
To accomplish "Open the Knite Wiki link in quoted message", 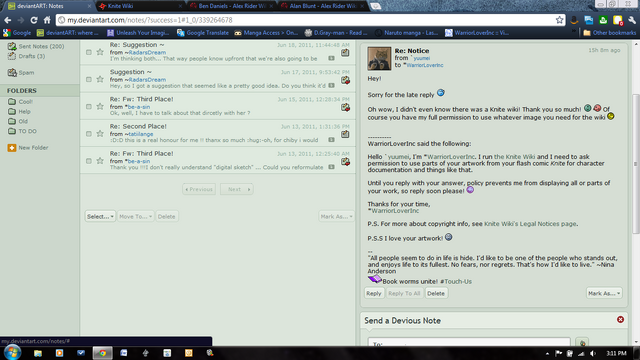I will point(515,157).
